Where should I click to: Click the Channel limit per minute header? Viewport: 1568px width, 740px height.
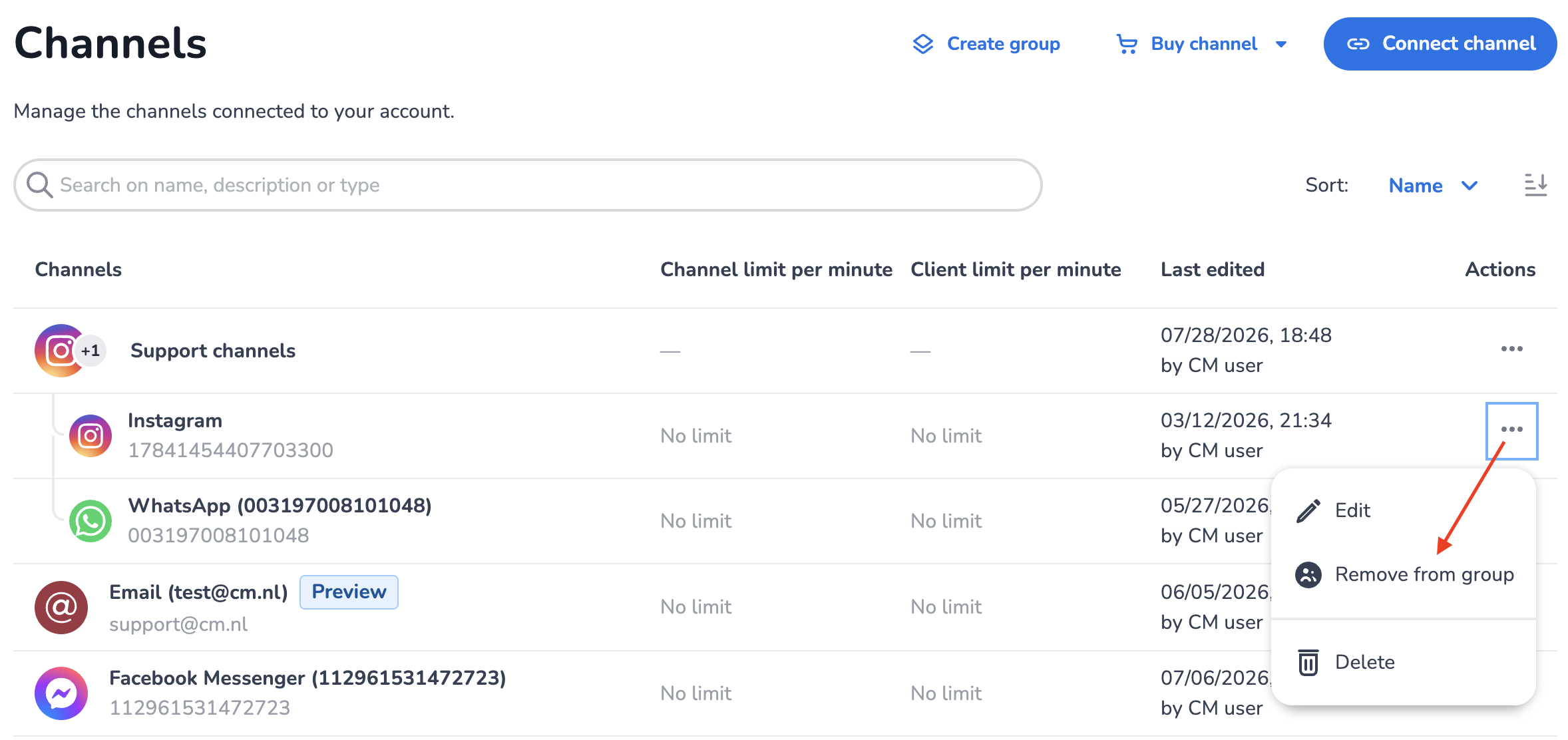pyautogui.click(x=776, y=270)
